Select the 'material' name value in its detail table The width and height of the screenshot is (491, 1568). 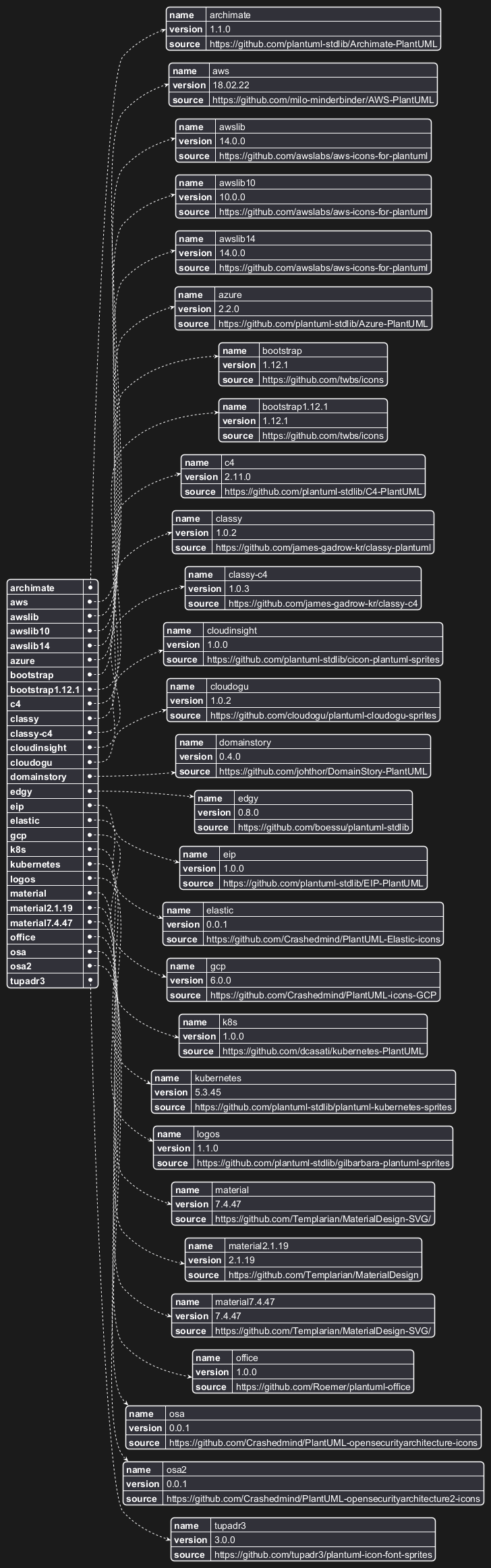click(231, 1190)
